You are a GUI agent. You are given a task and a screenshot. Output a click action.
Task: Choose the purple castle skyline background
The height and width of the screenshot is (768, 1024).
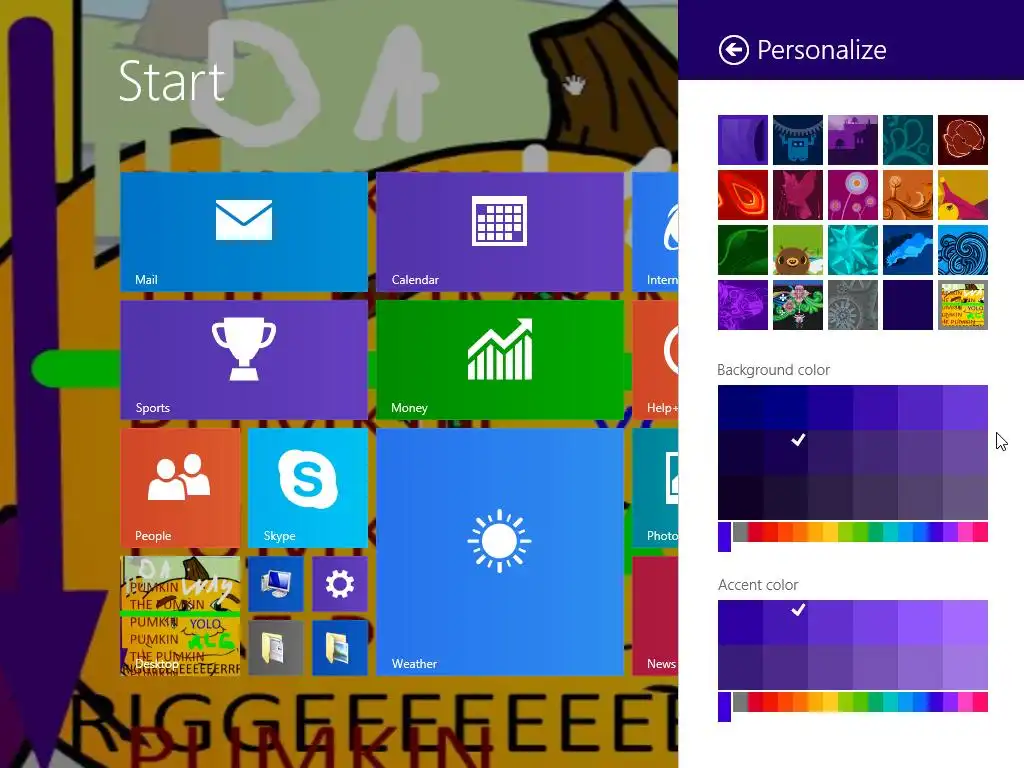click(x=853, y=140)
